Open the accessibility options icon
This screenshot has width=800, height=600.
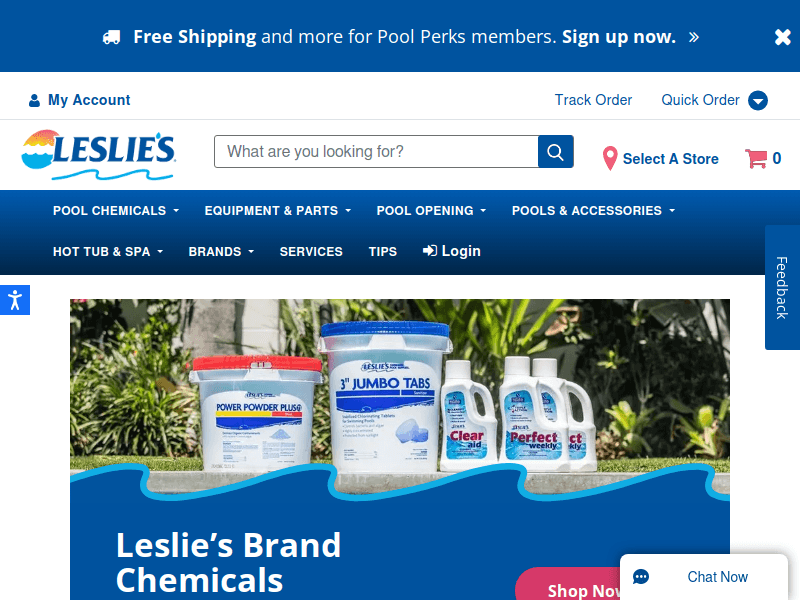click(x=15, y=300)
